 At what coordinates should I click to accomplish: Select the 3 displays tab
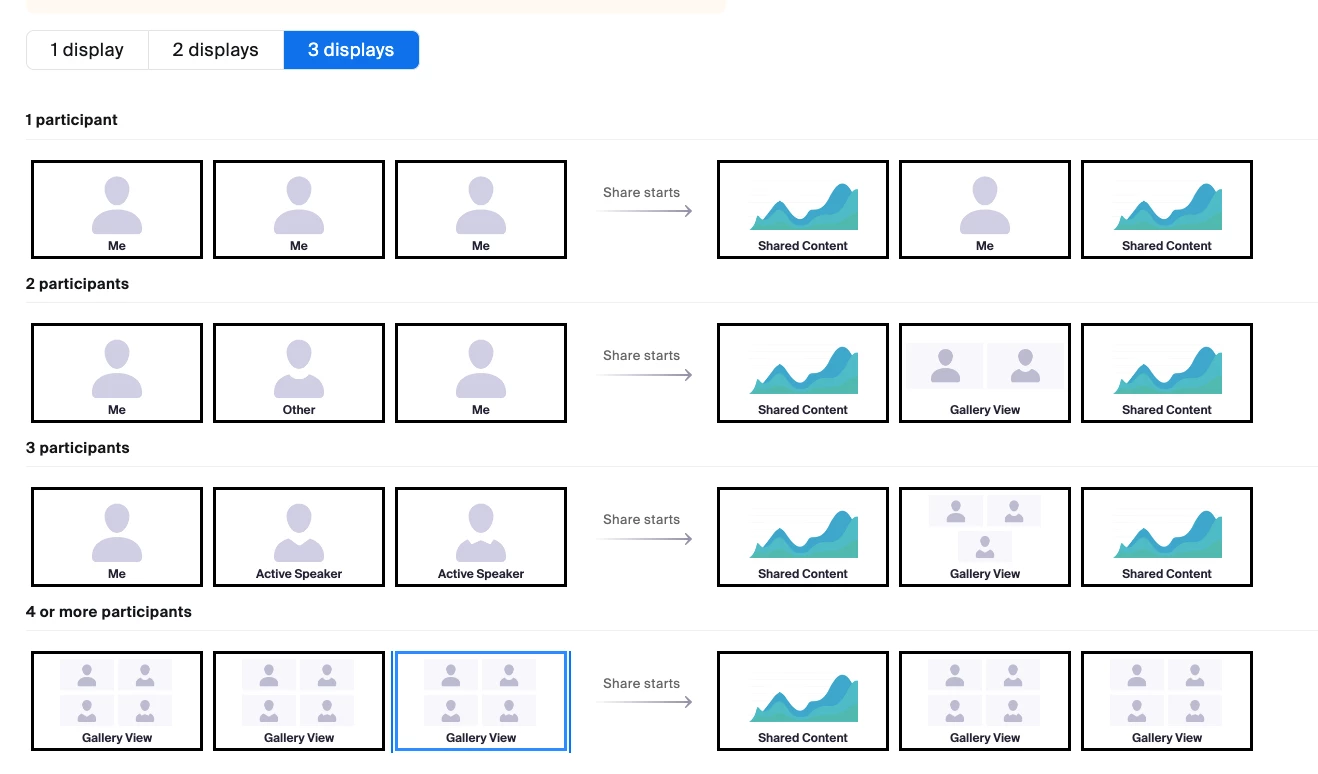351,50
